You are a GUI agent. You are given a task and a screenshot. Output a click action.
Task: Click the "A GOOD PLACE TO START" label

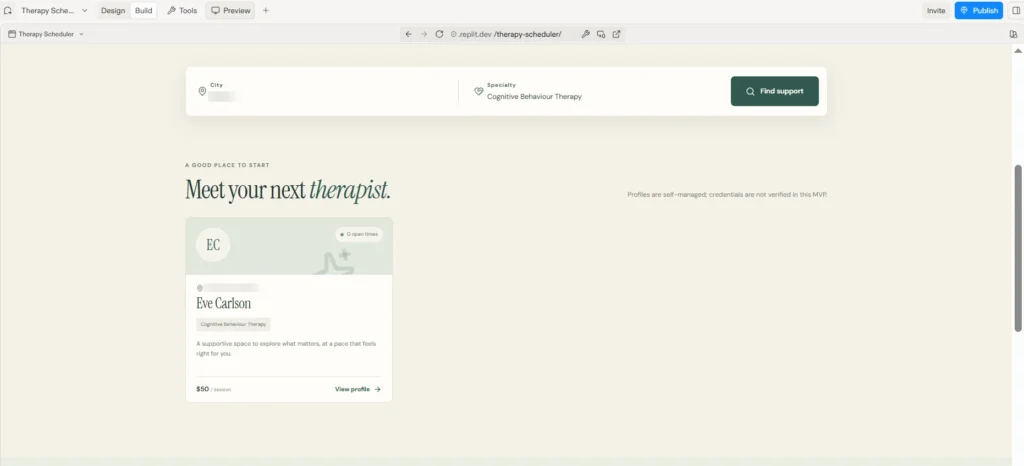coord(227,165)
